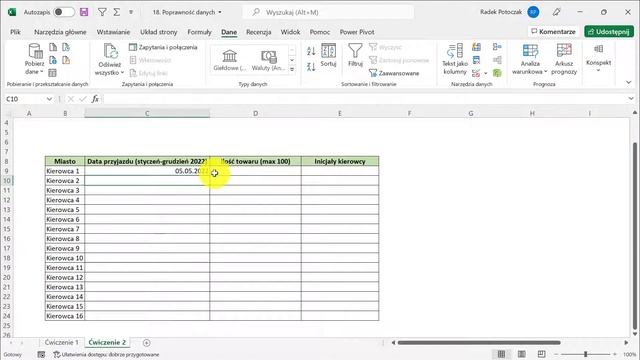Screen dimensions: 640x360
Task: Toggle the Autozapis switch
Action: coord(64,12)
